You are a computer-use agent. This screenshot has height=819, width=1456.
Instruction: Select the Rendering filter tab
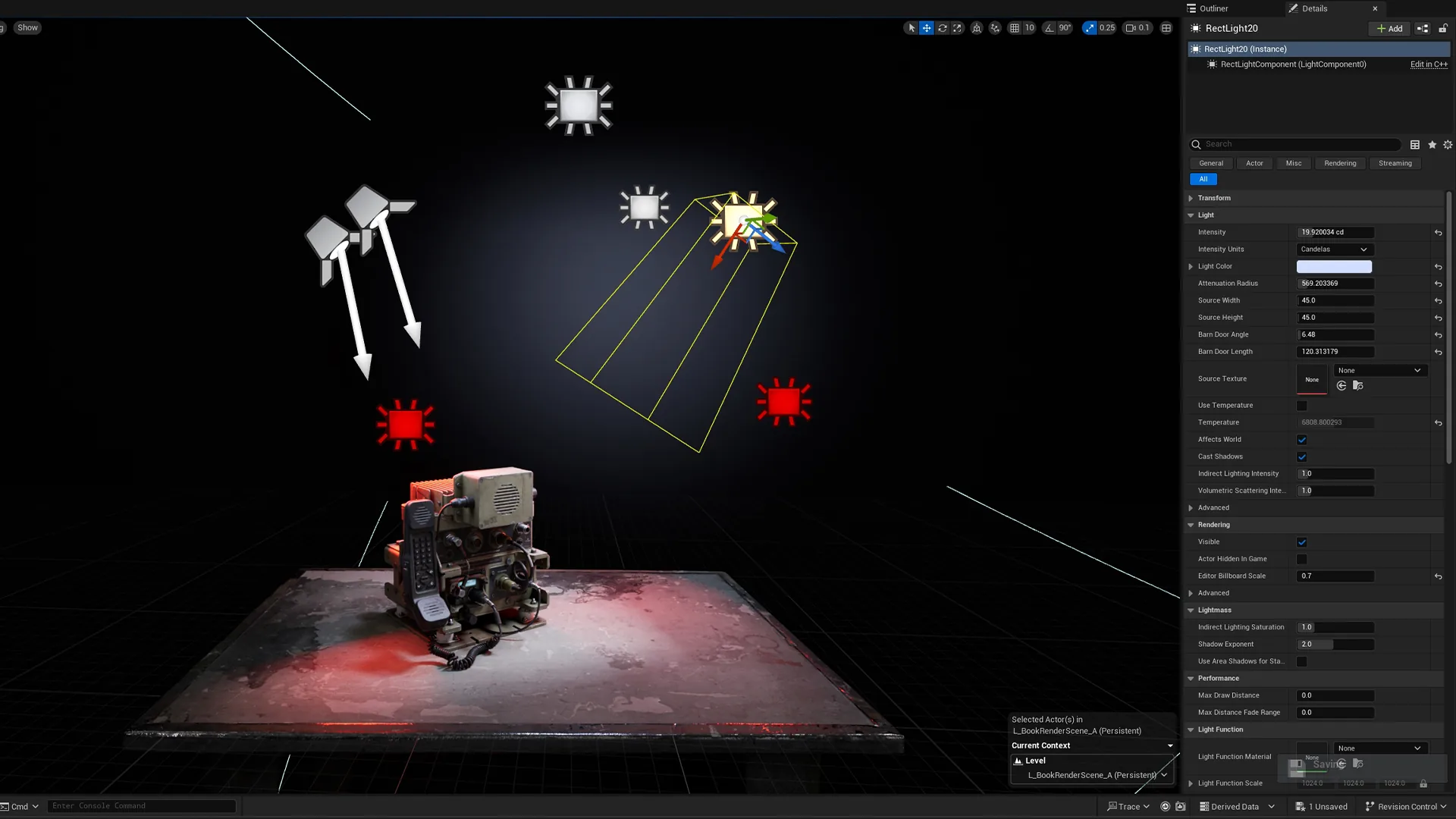tap(1340, 164)
